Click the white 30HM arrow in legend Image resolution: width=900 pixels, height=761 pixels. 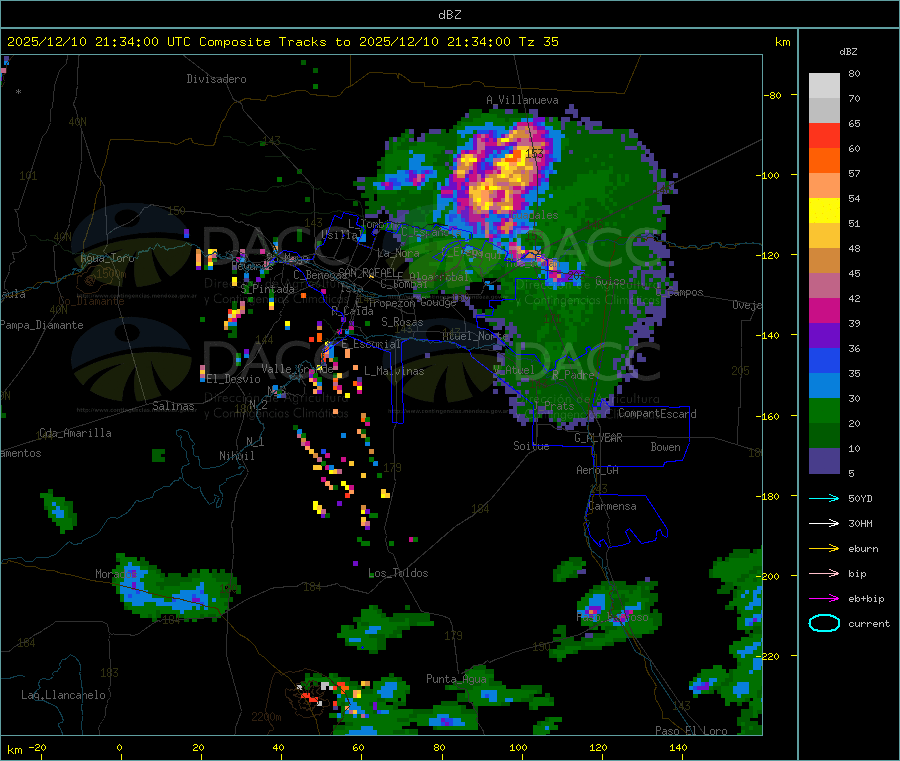click(x=824, y=523)
